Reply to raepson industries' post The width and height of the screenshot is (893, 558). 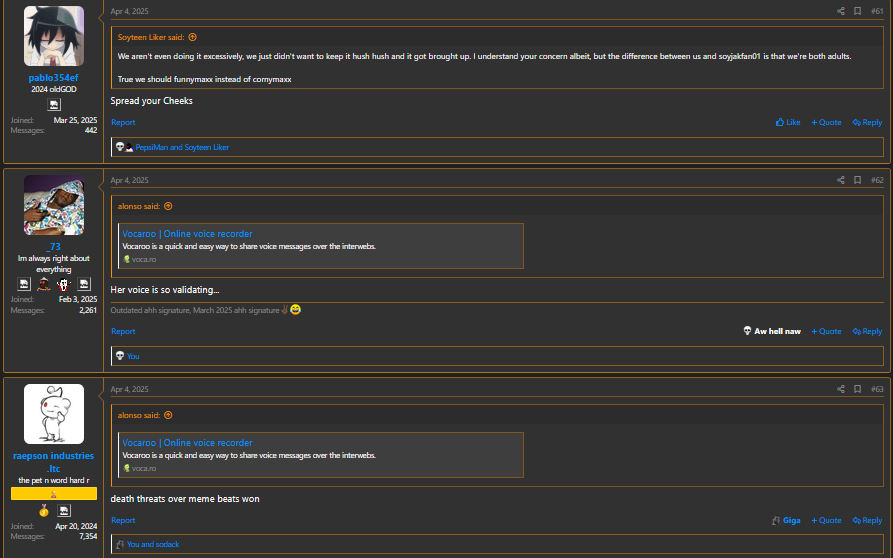click(x=867, y=520)
